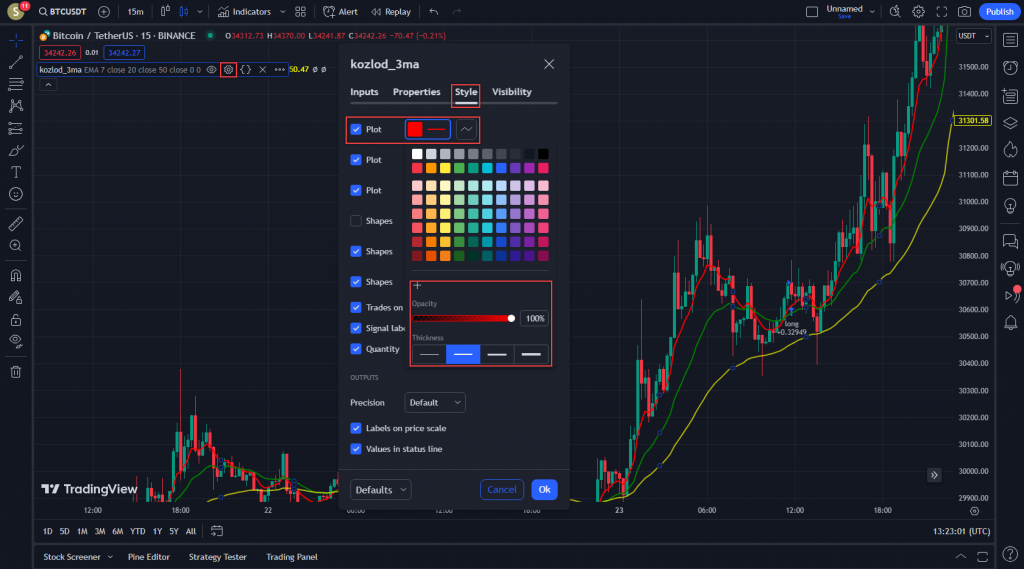The image size is (1024, 569).
Task: Enable the unchecked Shapes checkbox
Action: (356, 221)
